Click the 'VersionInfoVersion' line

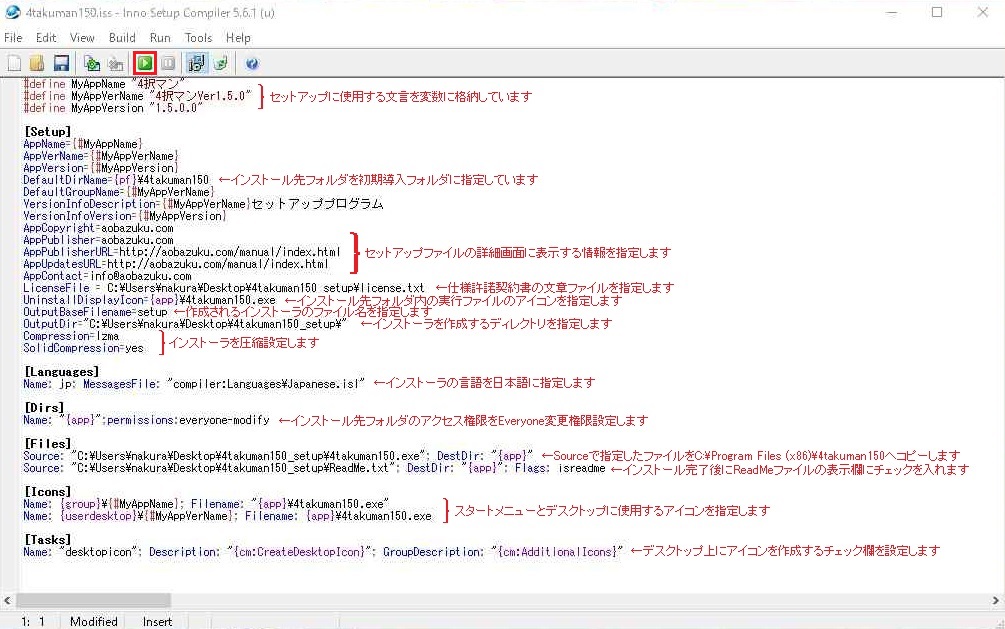(125, 216)
